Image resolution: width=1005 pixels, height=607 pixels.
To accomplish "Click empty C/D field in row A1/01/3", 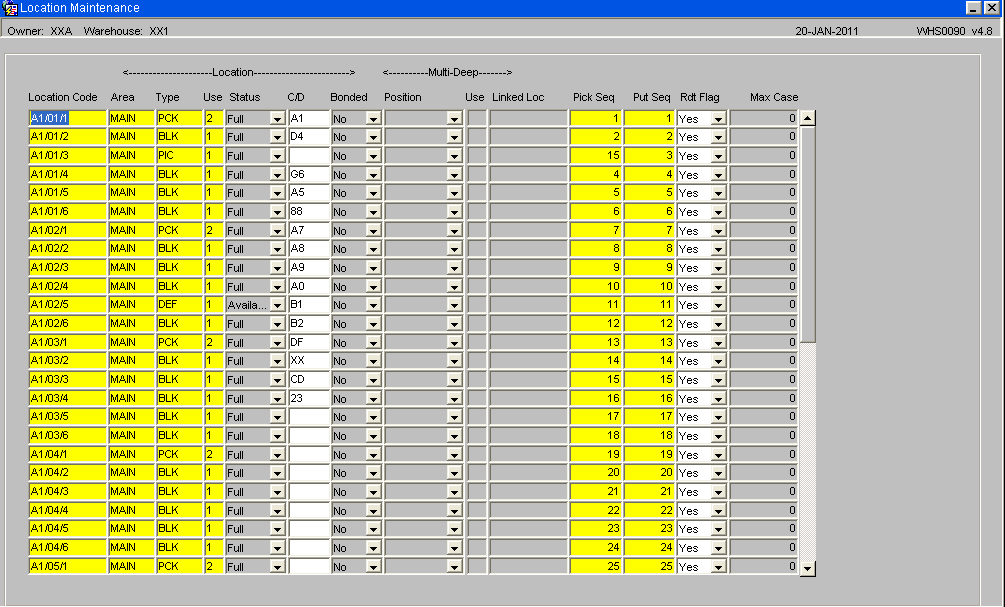I will [x=309, y=155].
